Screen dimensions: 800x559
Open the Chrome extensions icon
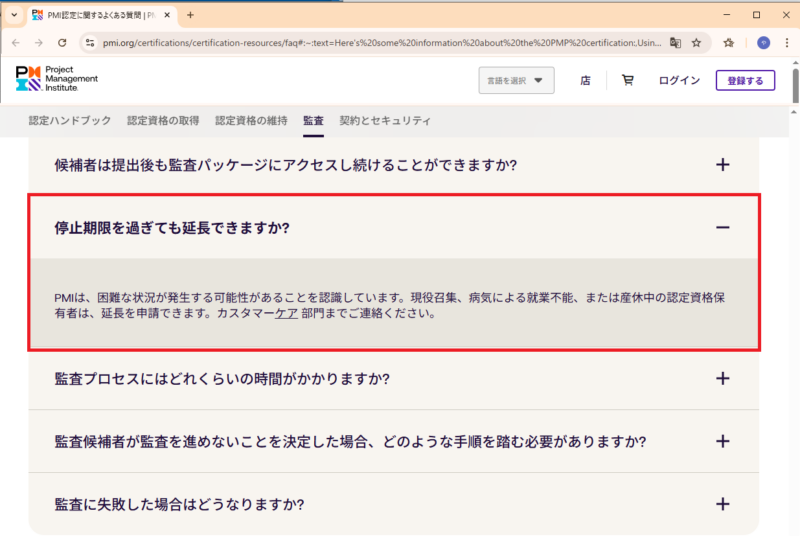pos(729,43)
